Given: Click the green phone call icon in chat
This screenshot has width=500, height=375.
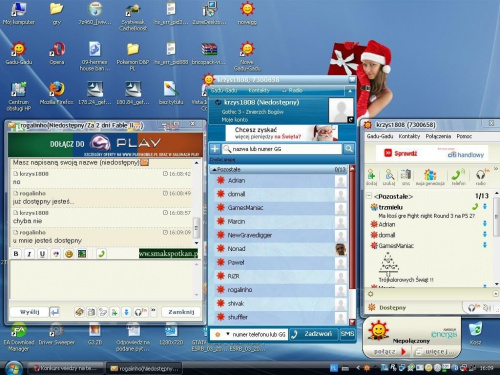Looking at the screenshot, I should 101,254.
